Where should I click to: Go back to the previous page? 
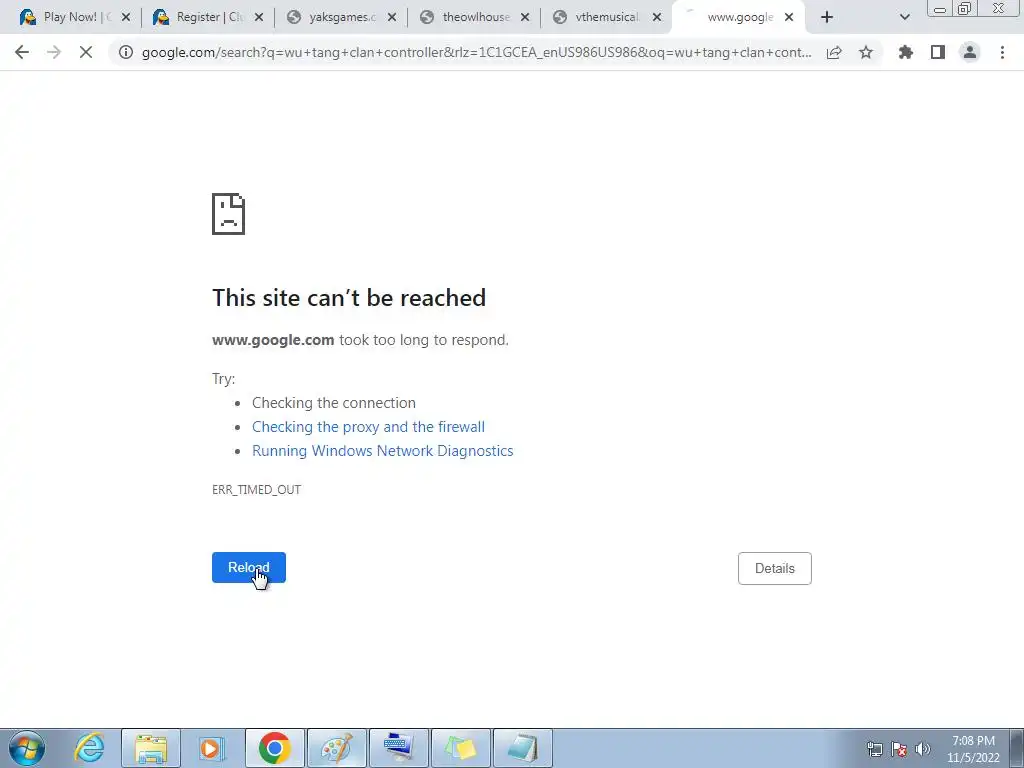22,52
